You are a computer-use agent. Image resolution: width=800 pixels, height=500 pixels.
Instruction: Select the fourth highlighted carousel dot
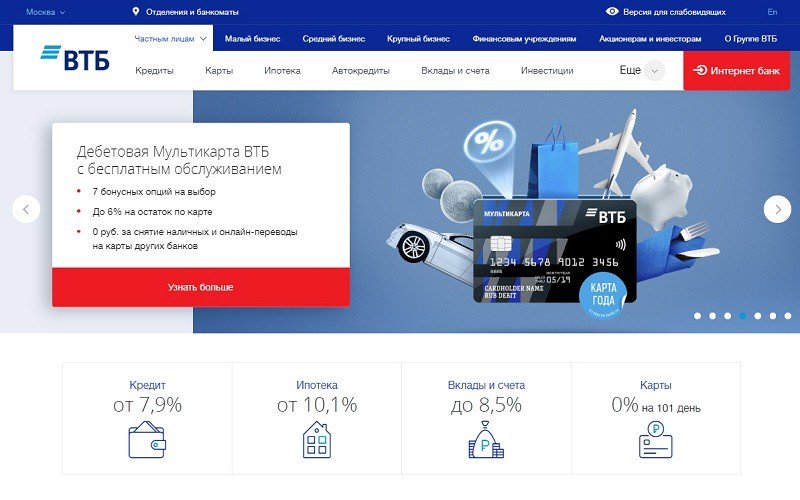point(743,316)
